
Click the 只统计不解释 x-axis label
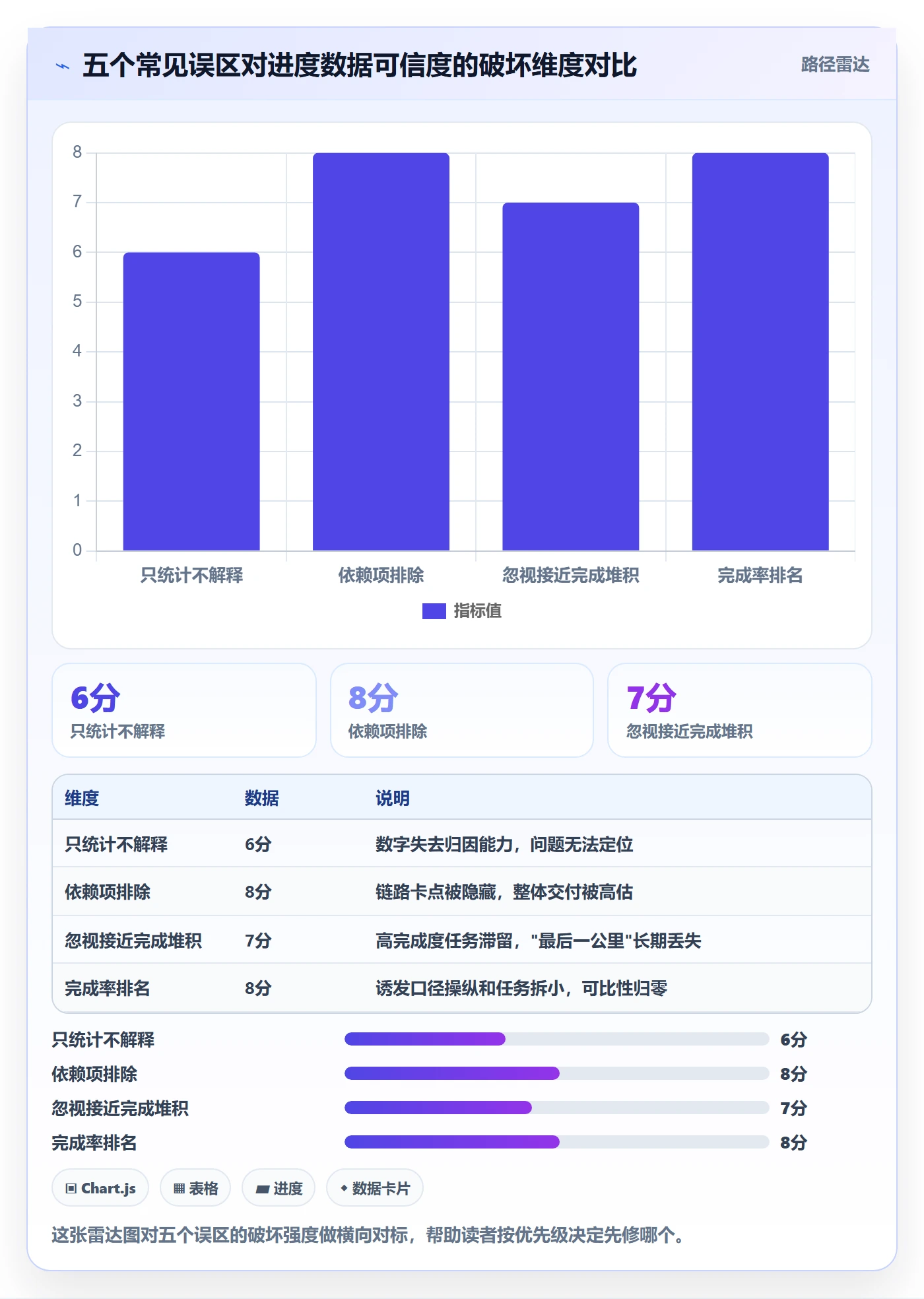[191, 576]
